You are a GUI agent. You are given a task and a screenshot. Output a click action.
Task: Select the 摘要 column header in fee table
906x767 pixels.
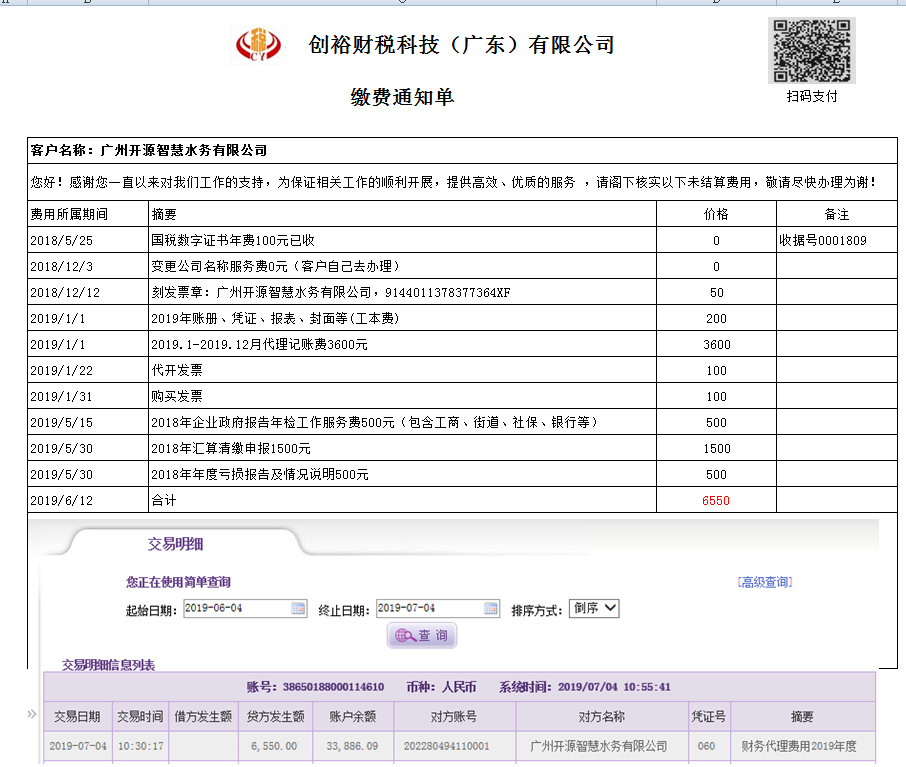pyautogui.click(x=402, y=214)
